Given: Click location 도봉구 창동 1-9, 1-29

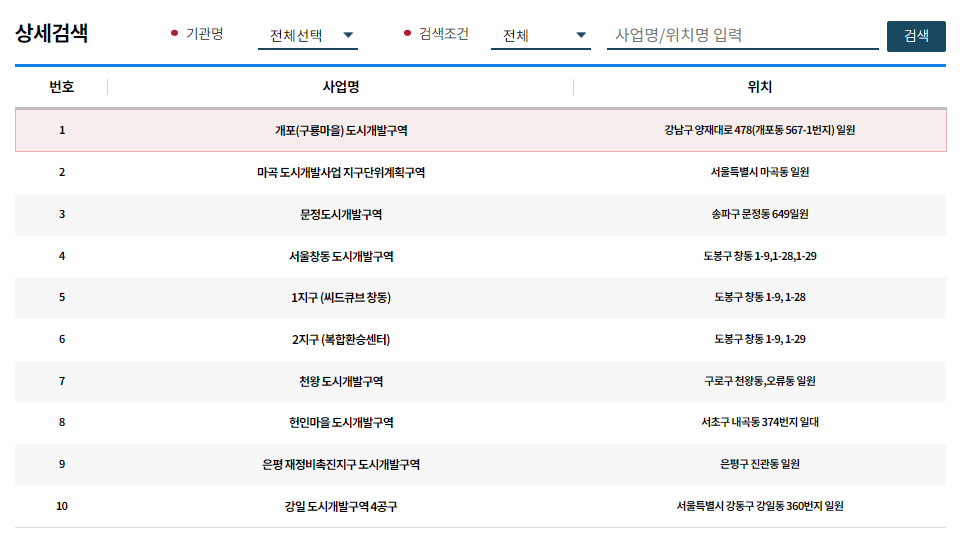Looking at the screenshot, I should (760, 339).
